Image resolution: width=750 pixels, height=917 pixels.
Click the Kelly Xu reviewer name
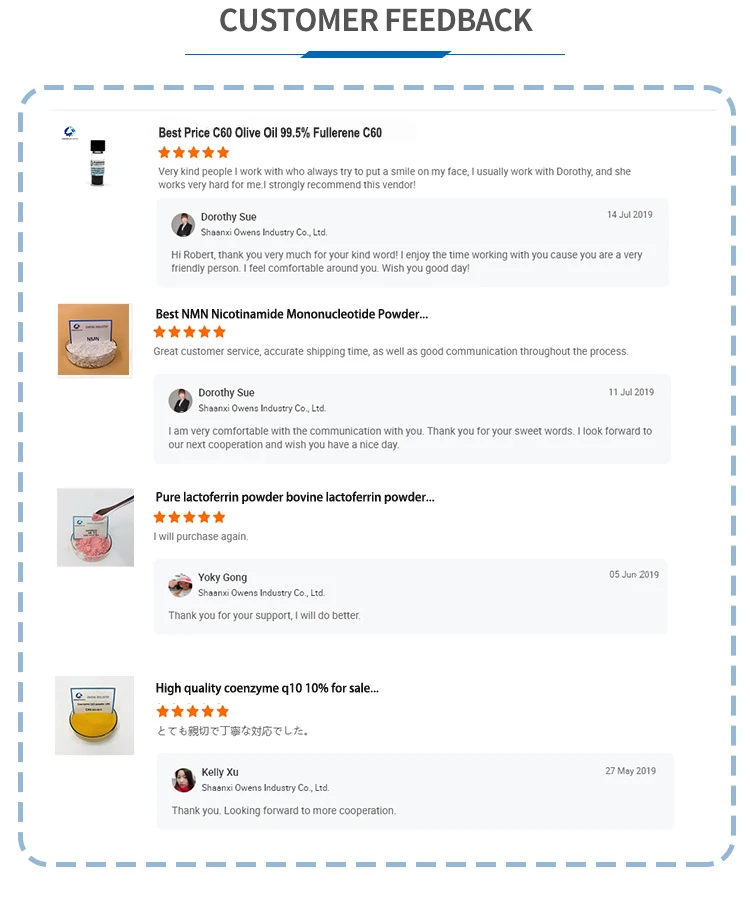[220, 772]
